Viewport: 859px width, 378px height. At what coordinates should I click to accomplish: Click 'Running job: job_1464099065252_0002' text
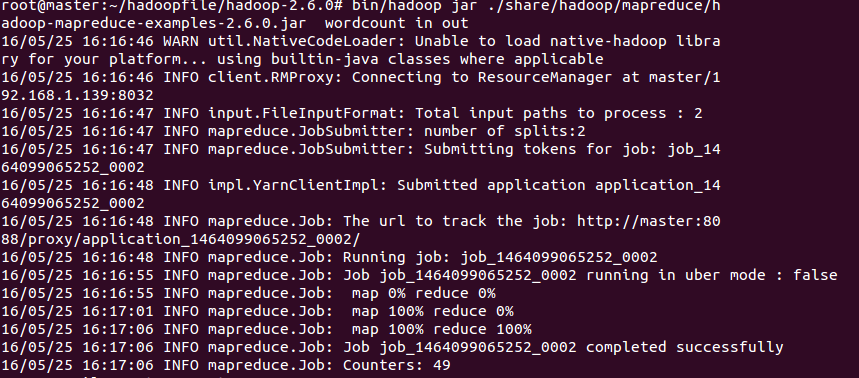(x=500, y=257)
